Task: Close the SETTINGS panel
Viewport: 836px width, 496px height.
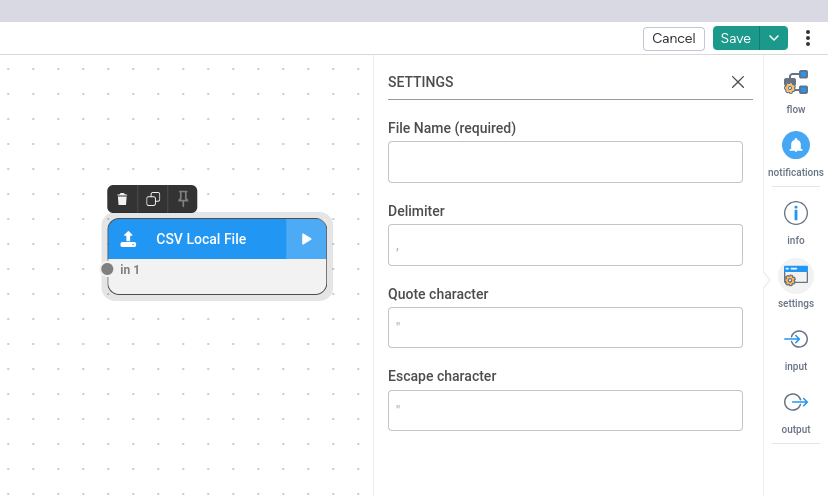Action: (738, 82)
